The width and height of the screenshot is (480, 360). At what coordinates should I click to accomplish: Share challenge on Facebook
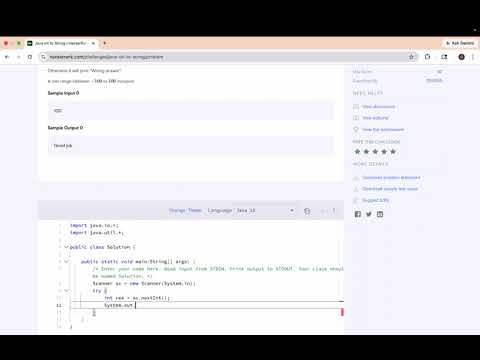(x=358, y=214)
